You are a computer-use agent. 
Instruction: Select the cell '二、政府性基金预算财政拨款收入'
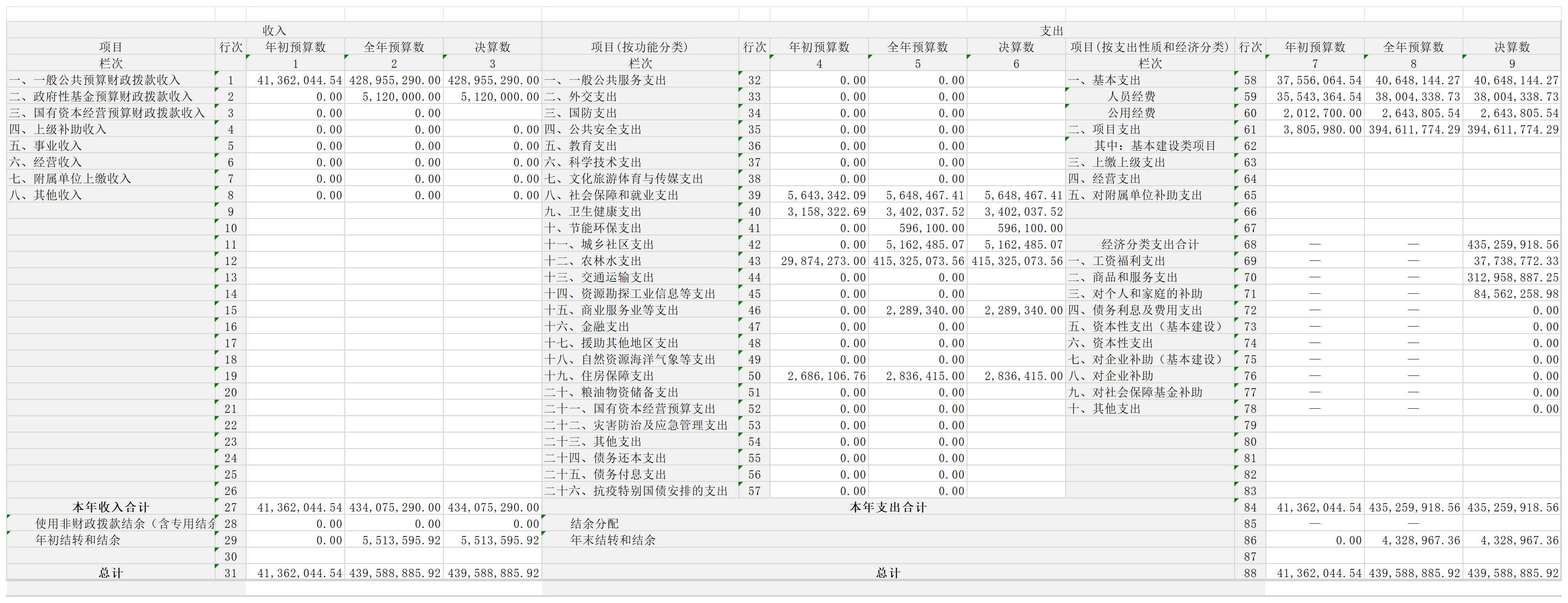pos(111,96)
